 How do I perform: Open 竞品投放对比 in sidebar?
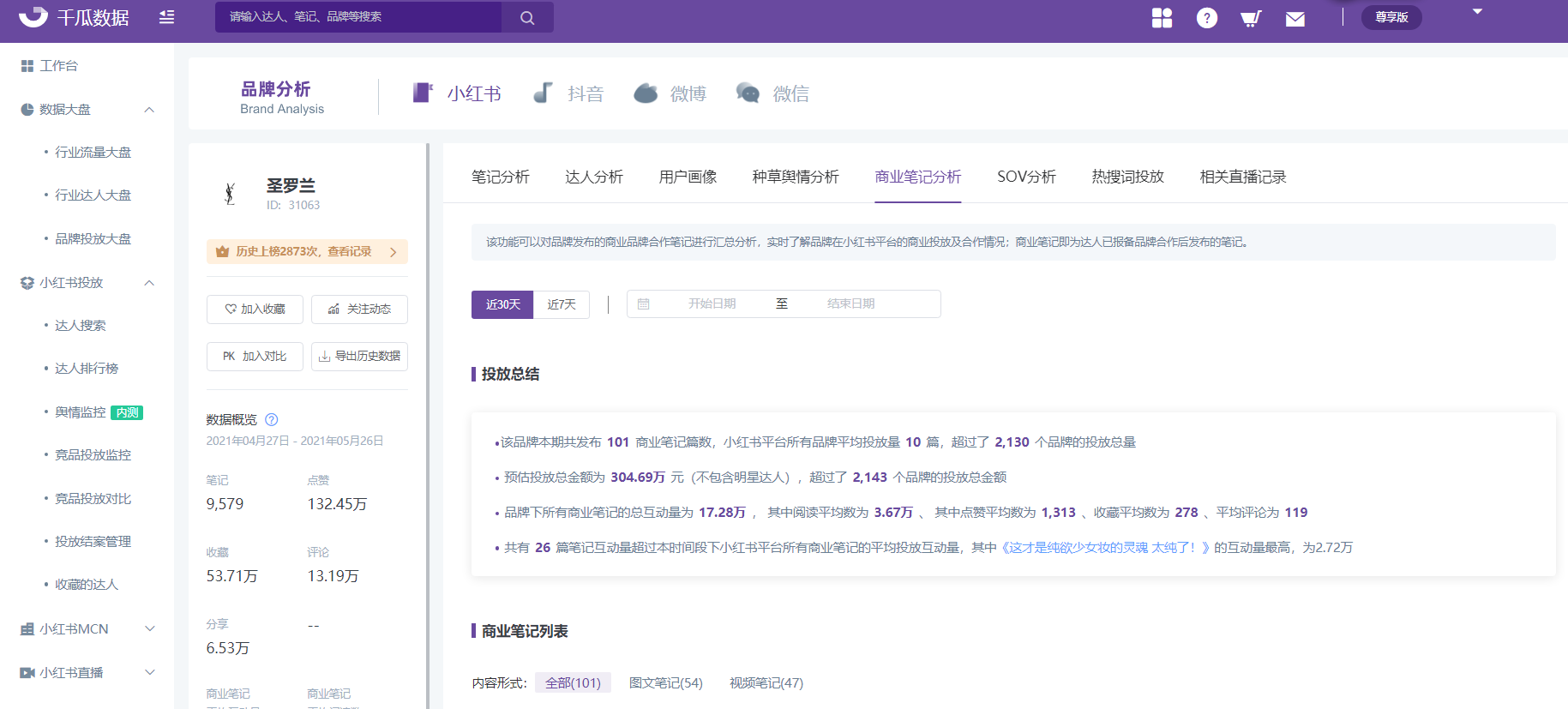93,499
